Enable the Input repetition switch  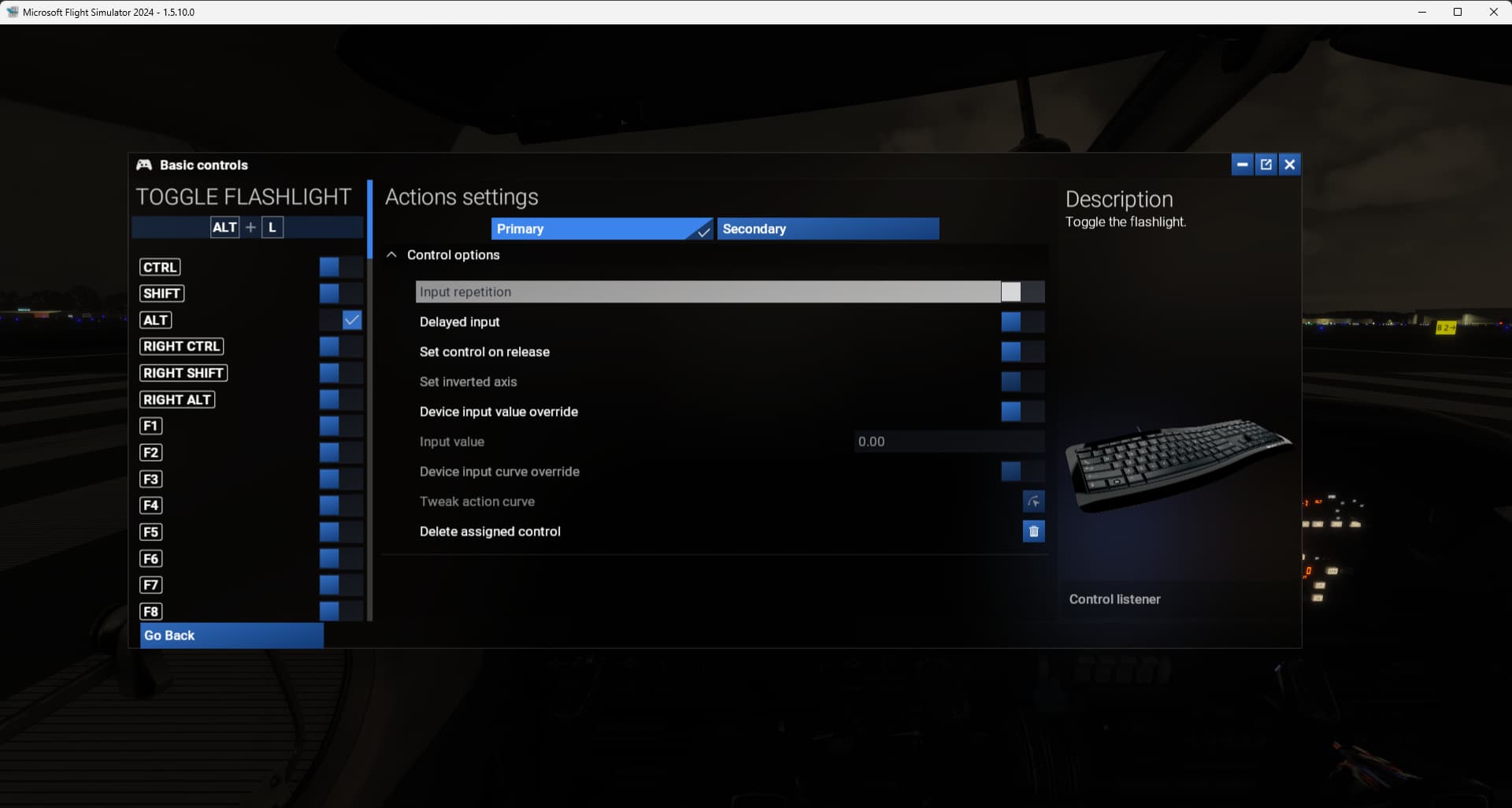point(1023,292)
